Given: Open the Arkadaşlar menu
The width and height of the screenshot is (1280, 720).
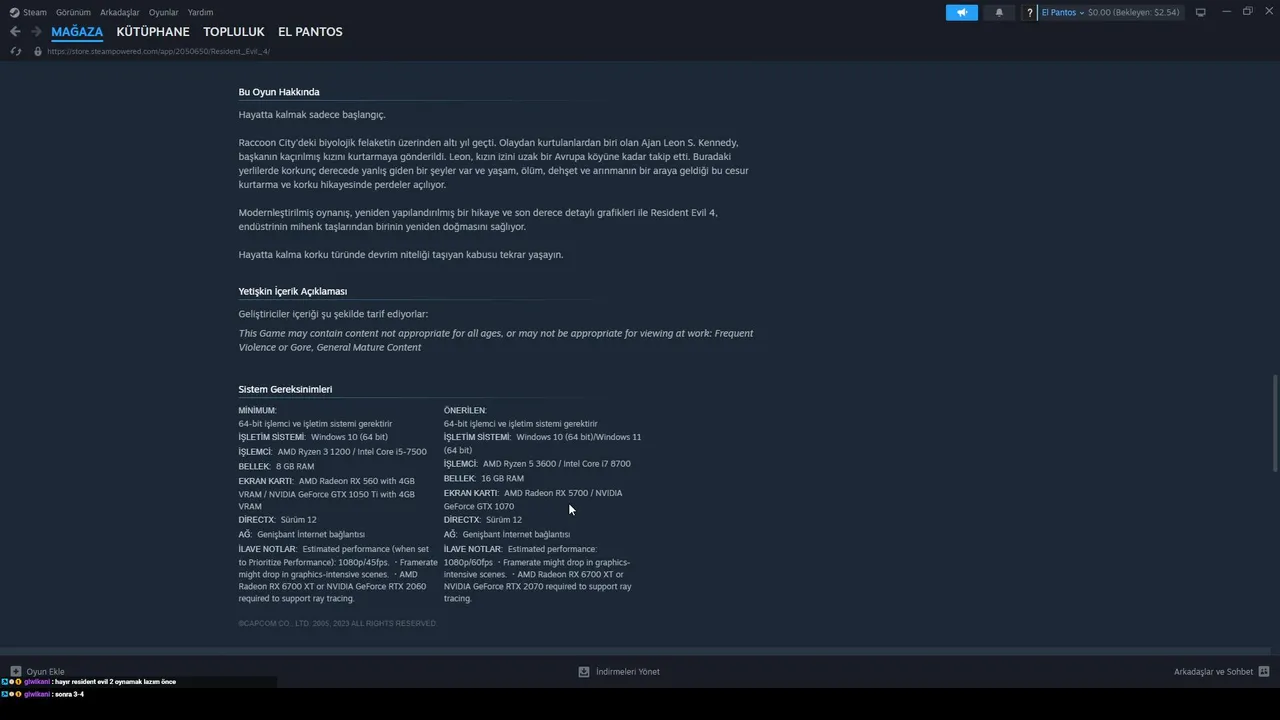Looking at the screenshot, I should [x=120, y=12].
